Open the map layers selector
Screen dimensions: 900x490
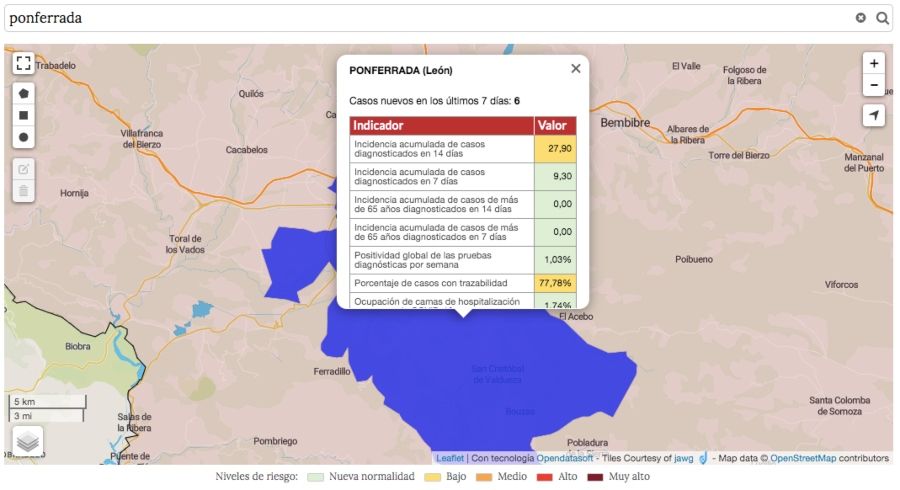(x=28, y=441)
